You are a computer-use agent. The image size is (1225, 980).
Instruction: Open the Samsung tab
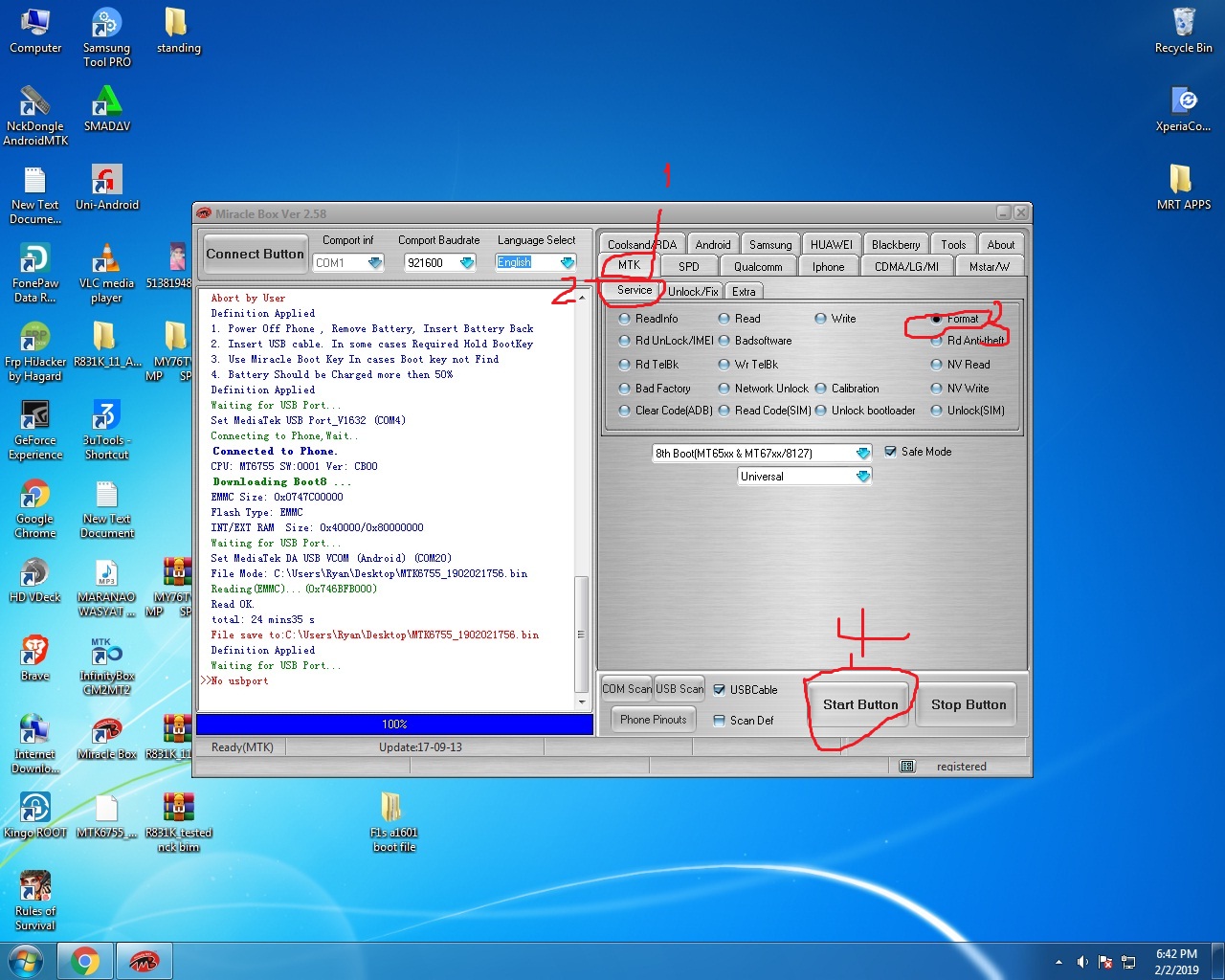point(770,244)
